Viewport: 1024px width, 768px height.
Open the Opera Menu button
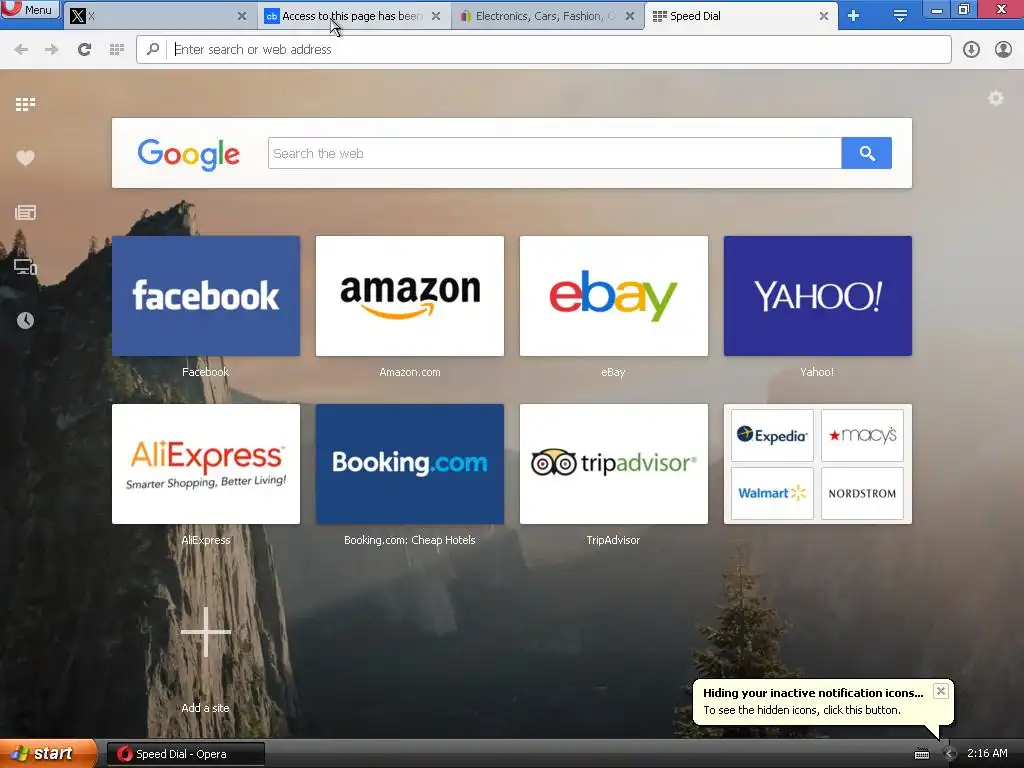click(x=30, y=10)
